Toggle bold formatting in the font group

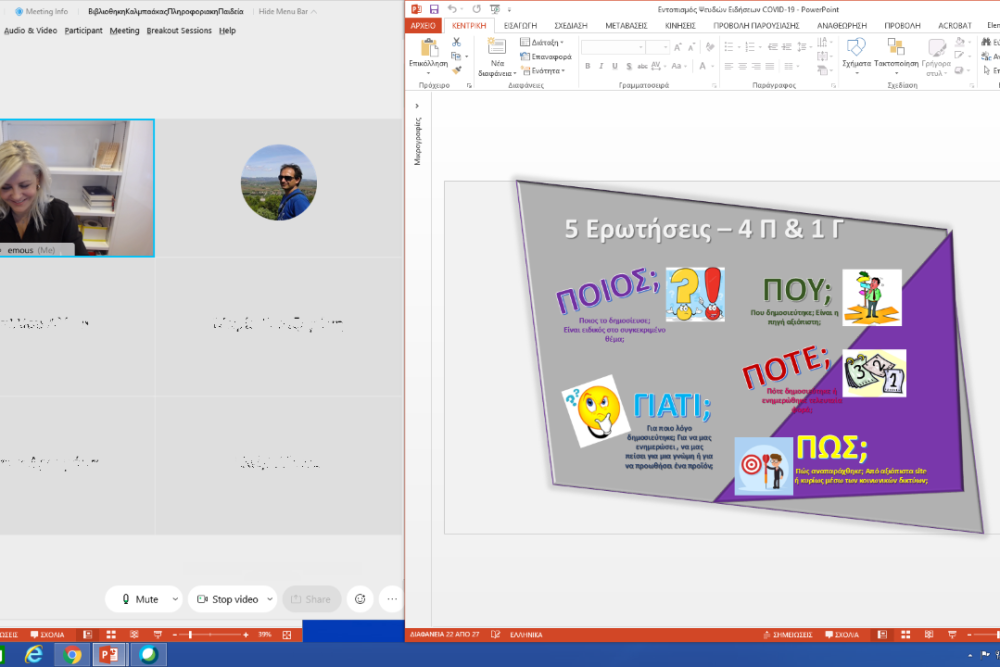coord(587,66)
